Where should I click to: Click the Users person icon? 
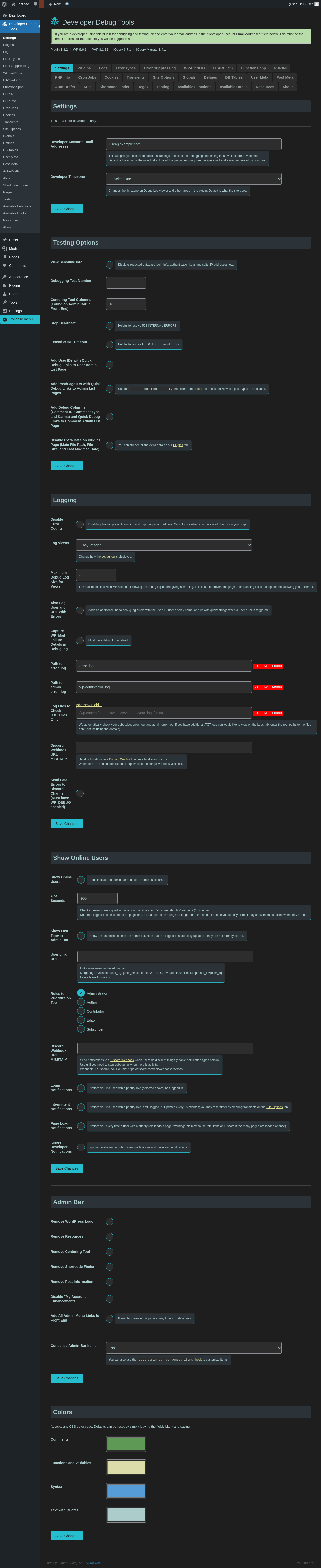(4, 294)
